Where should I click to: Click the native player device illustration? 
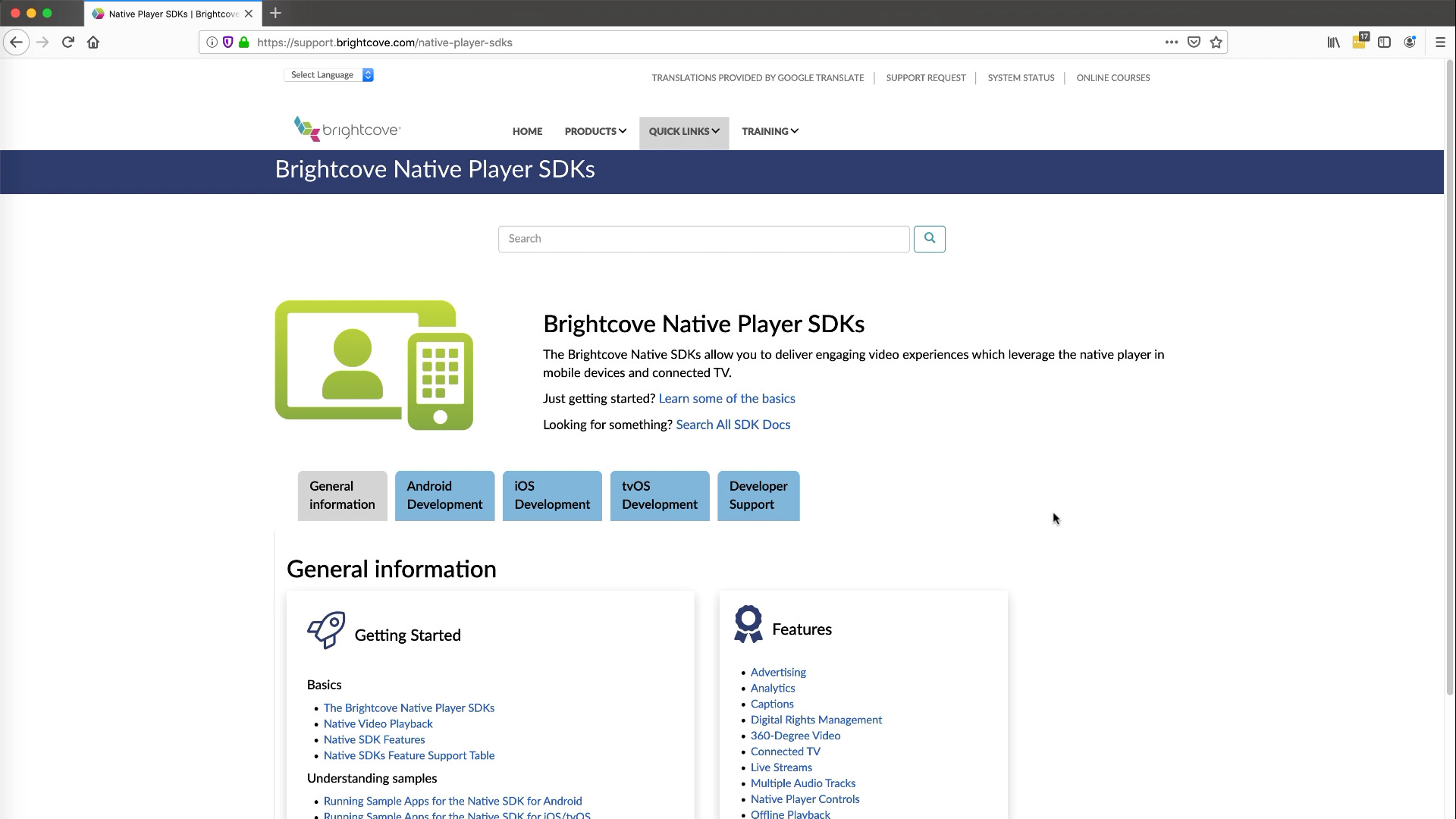[374, 366]
